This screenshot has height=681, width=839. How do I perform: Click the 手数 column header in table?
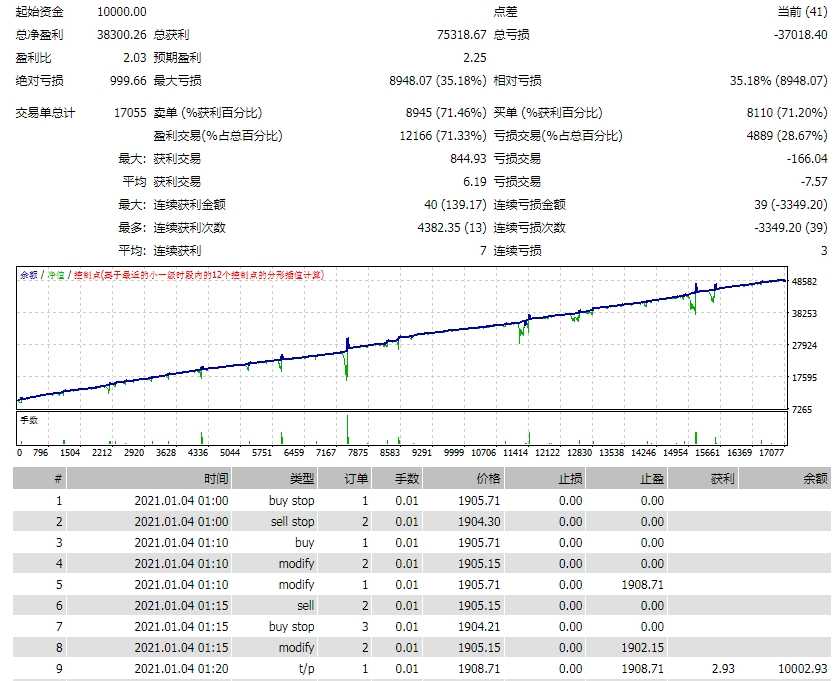click(x=406, y=479)
